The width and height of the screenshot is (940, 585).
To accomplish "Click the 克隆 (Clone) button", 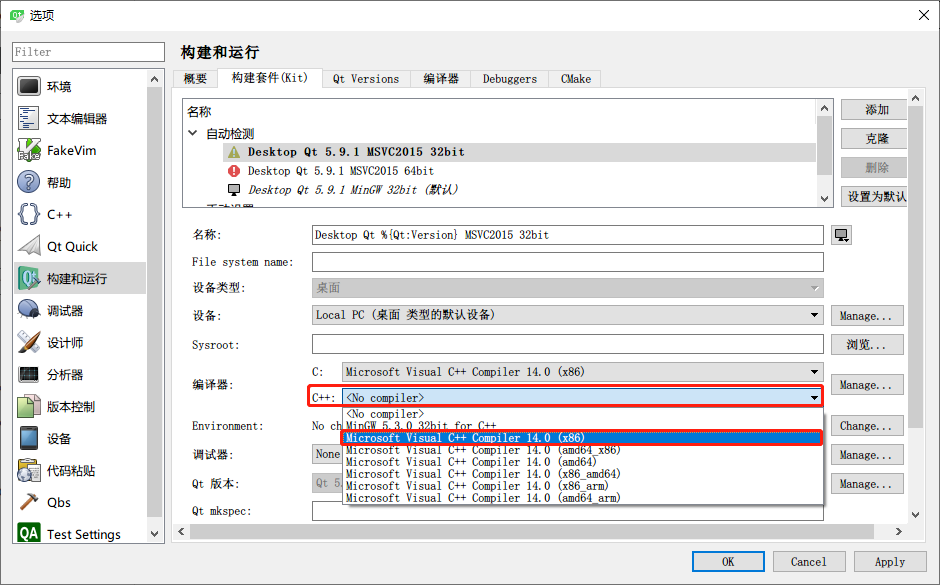I will [874, 138].
